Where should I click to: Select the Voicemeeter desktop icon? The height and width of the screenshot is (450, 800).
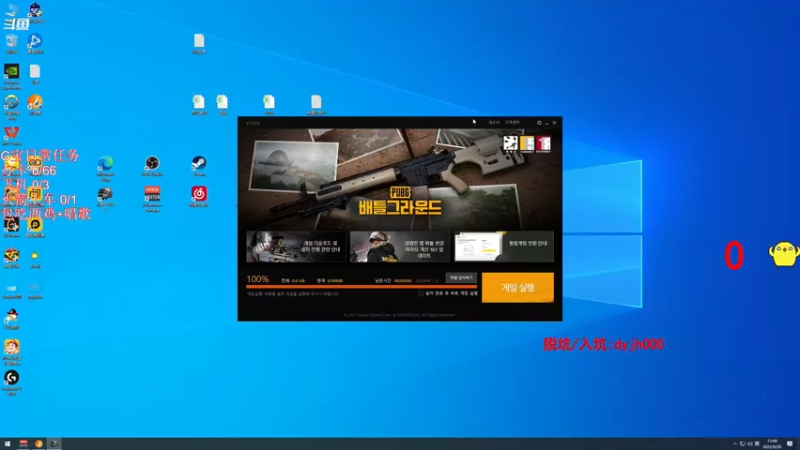[152, 198]
